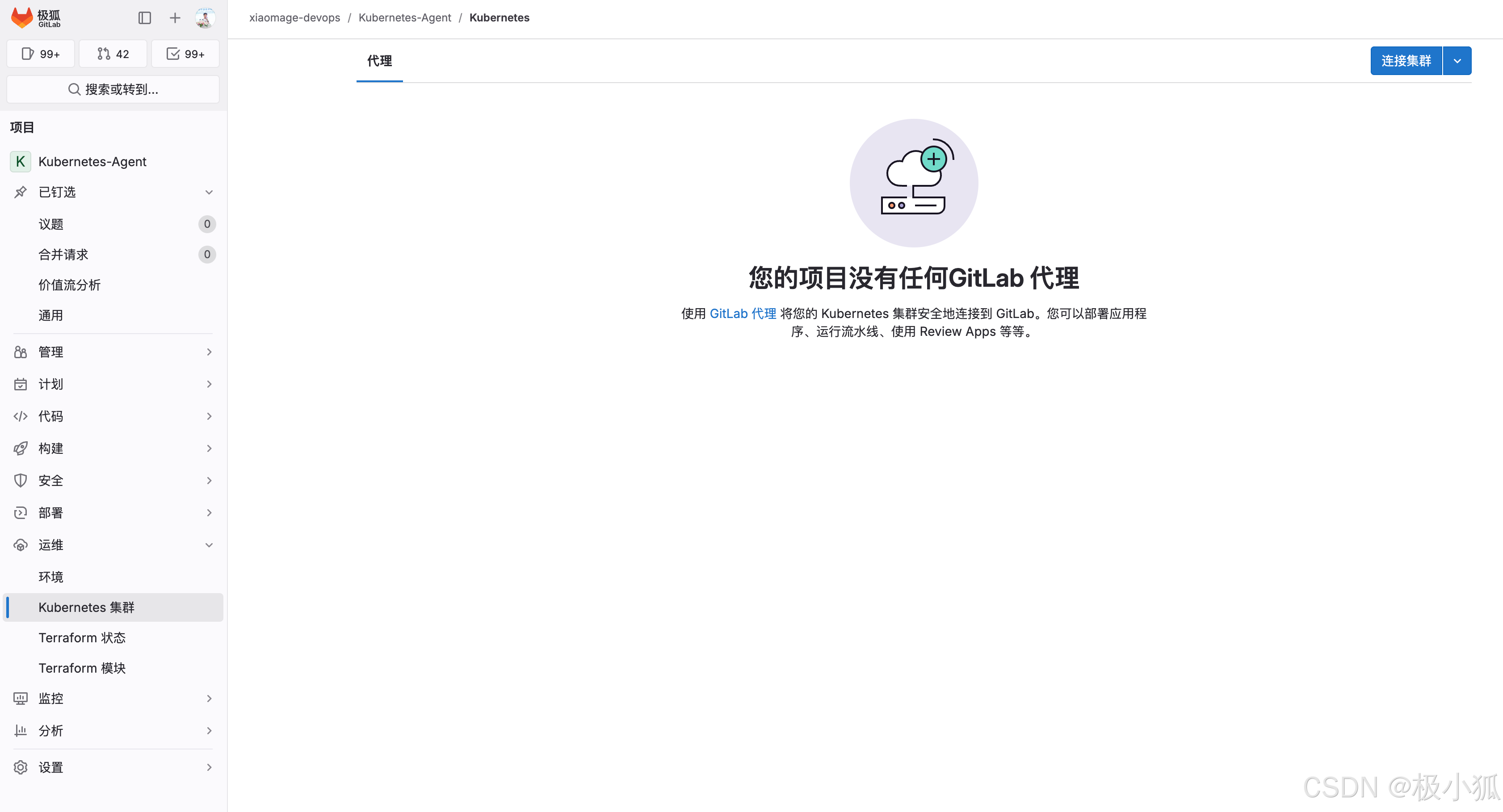Click Kubernetes breadcrumb current page
The image size is (1503, 812).
point(500,17)
